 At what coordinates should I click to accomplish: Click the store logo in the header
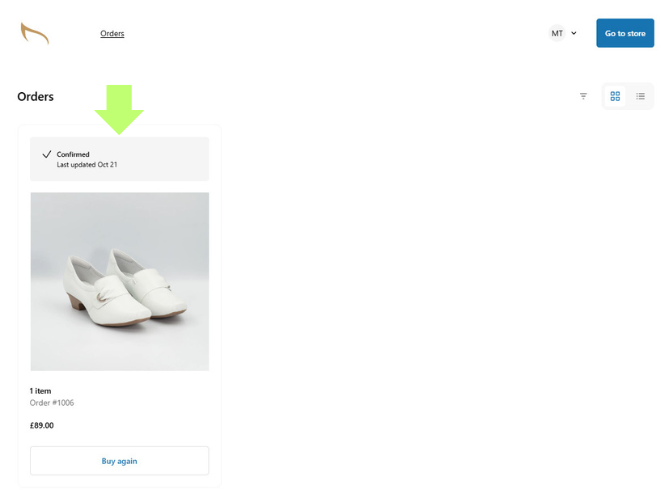[35, 34]
